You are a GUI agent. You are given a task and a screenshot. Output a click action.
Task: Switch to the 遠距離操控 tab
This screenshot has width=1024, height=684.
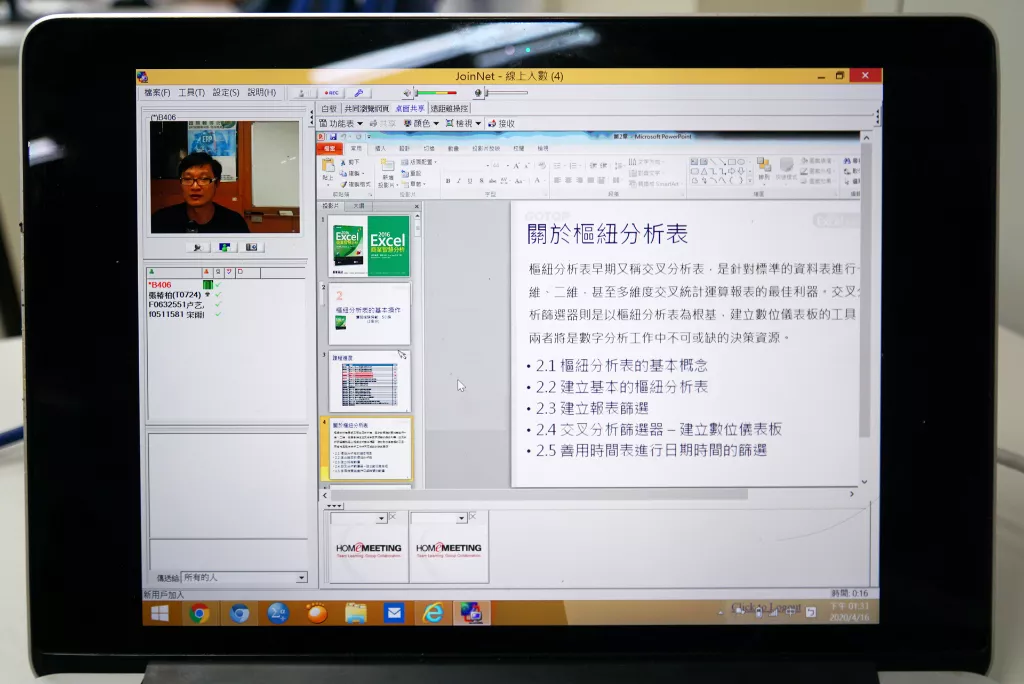click(x=449, y=108)
